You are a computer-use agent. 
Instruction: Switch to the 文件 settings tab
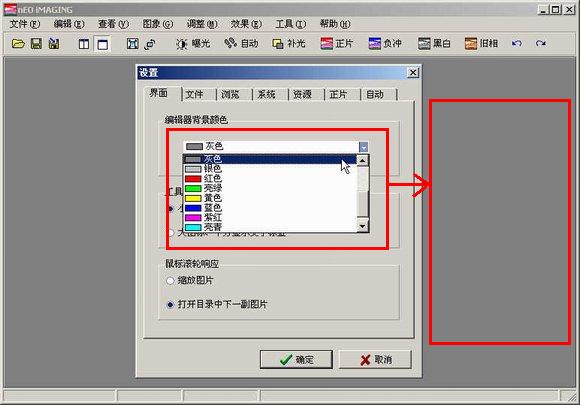[194, 95]
